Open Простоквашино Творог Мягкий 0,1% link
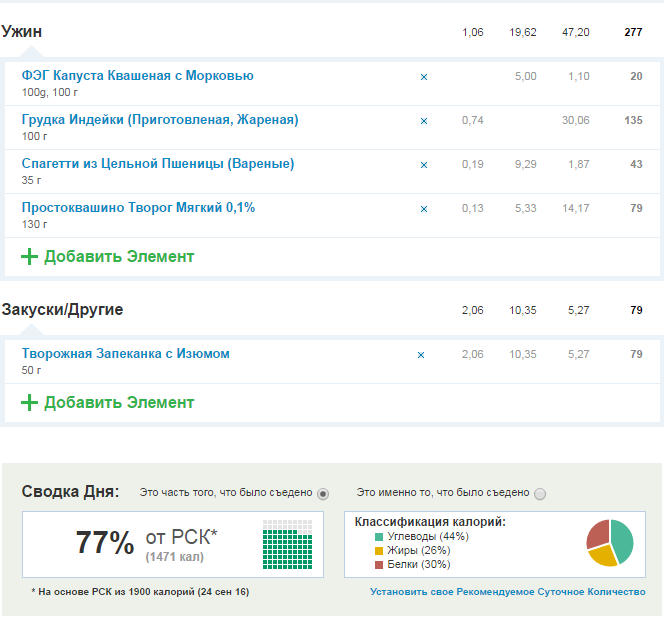 point(138,208)
